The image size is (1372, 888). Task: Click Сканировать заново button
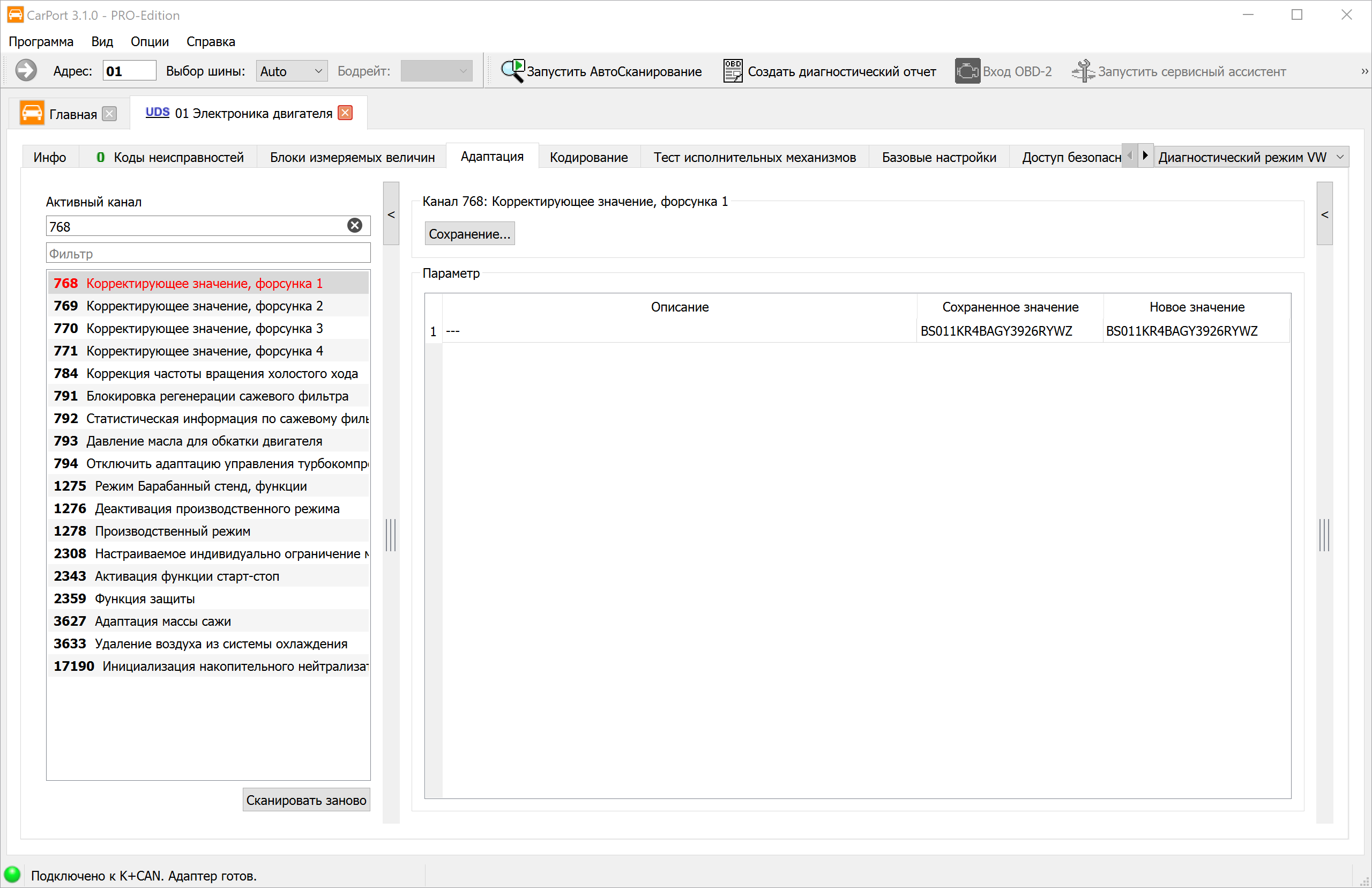coord(306,800)
